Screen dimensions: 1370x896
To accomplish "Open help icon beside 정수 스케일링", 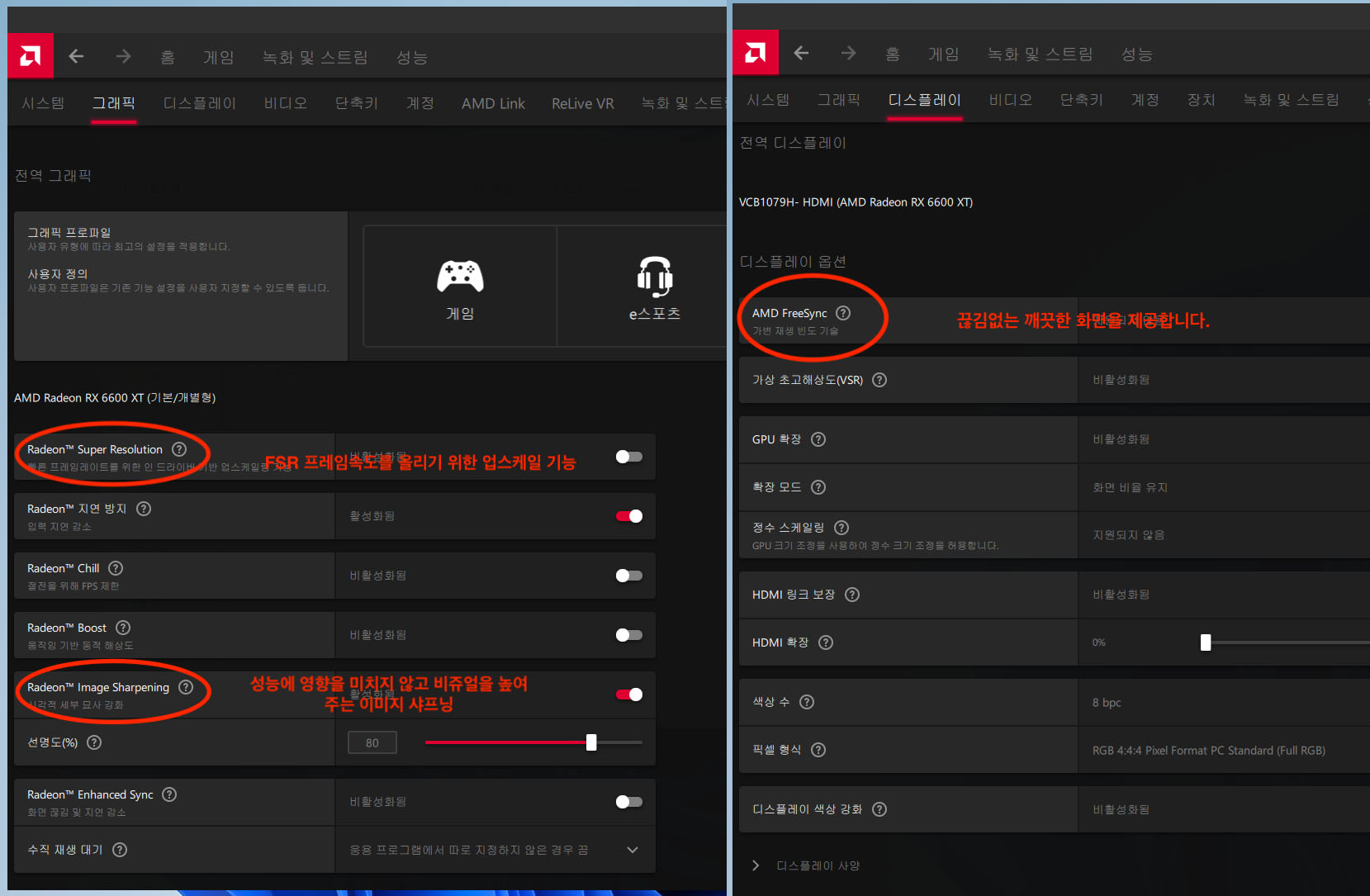I will coord(841,528).
